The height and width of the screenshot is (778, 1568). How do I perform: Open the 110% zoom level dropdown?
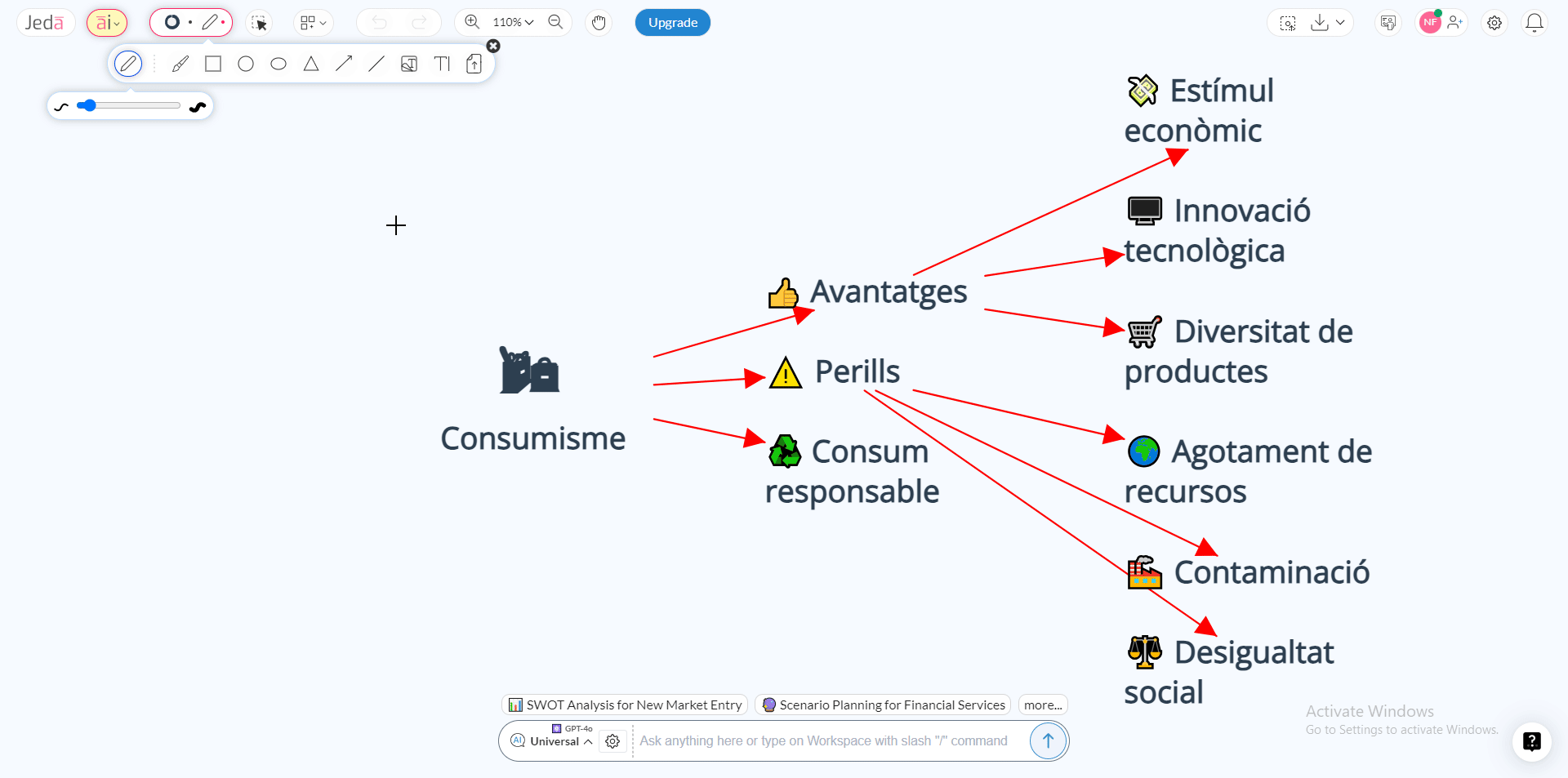click(513, 23)
